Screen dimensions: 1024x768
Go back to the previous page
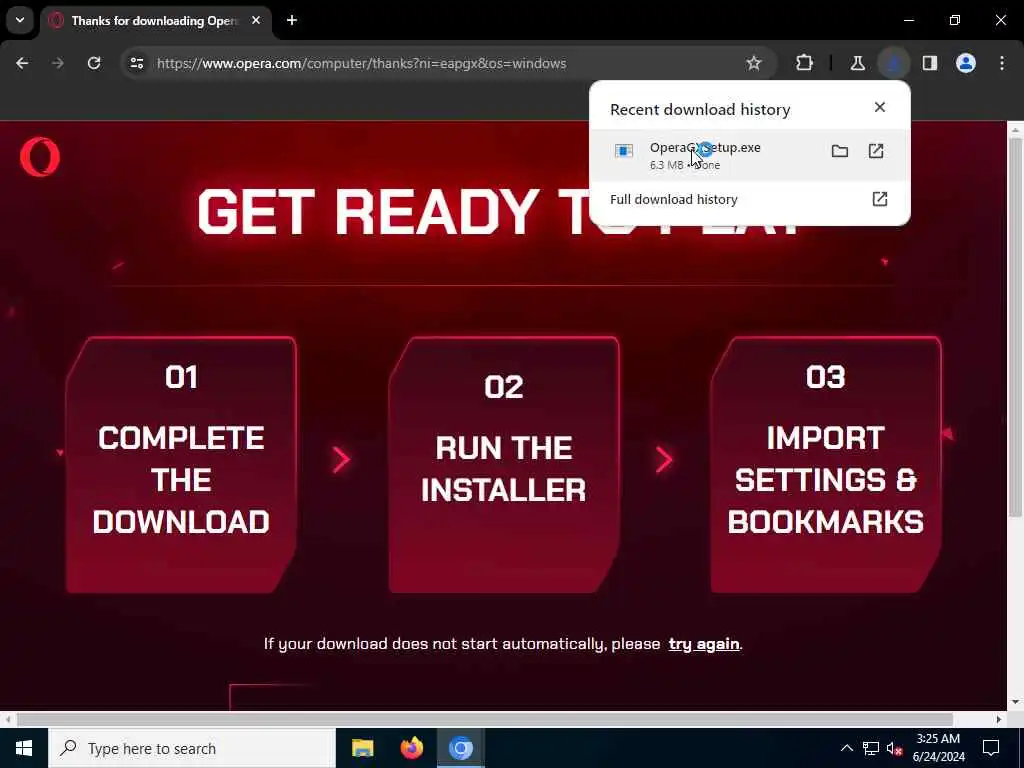(22, 63)
